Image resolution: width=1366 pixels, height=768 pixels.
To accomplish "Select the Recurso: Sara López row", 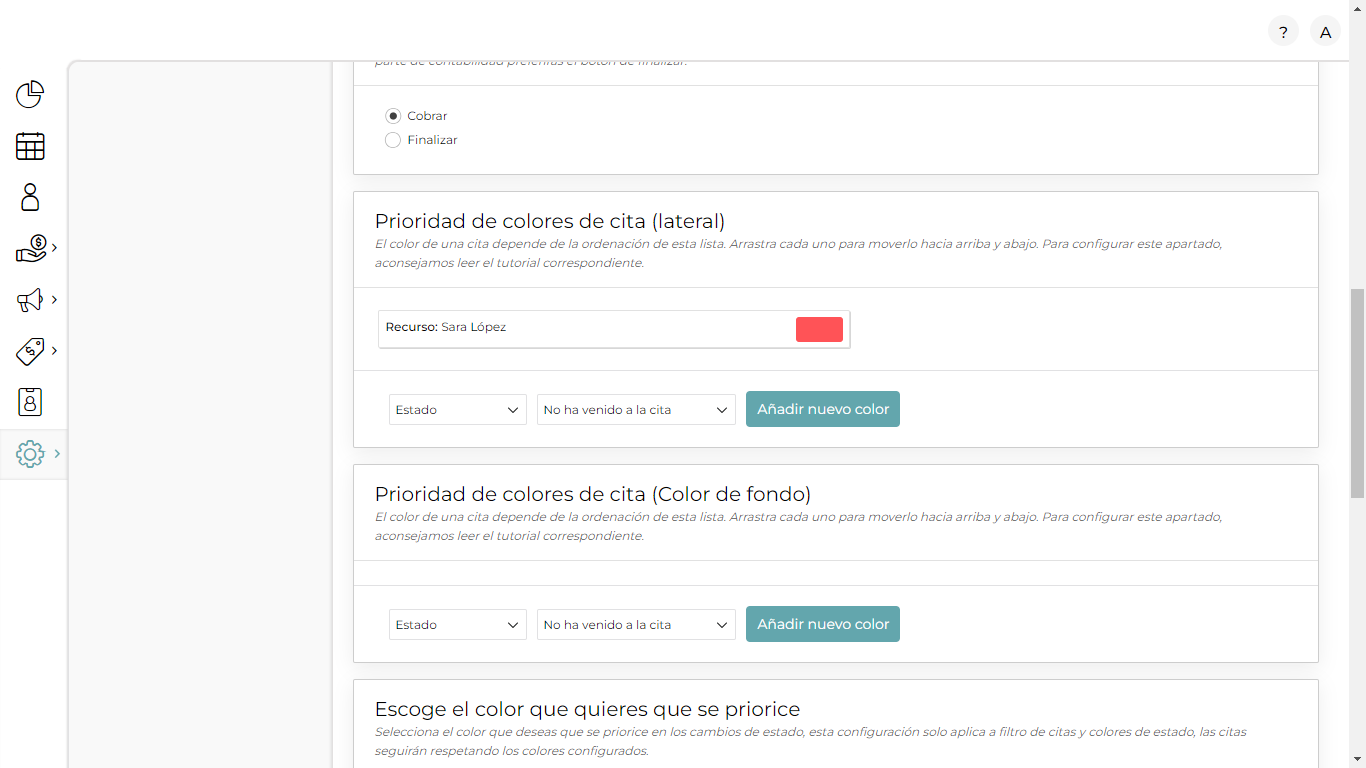I will tap(614, 329).
